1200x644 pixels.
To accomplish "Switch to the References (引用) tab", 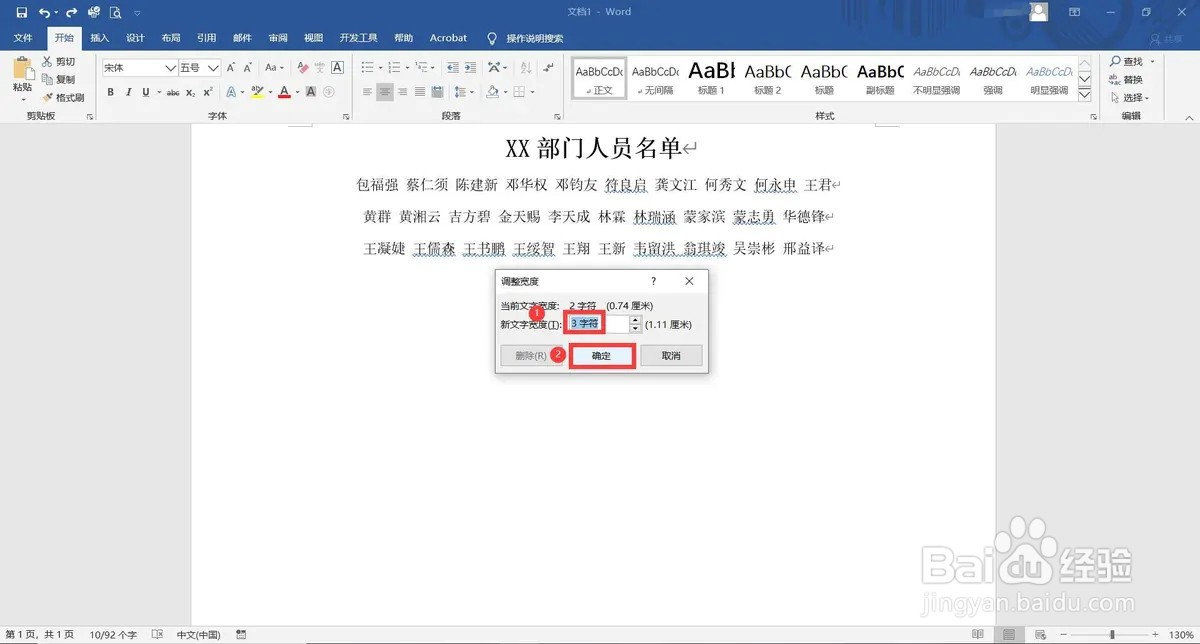I will tap(206, 38).
